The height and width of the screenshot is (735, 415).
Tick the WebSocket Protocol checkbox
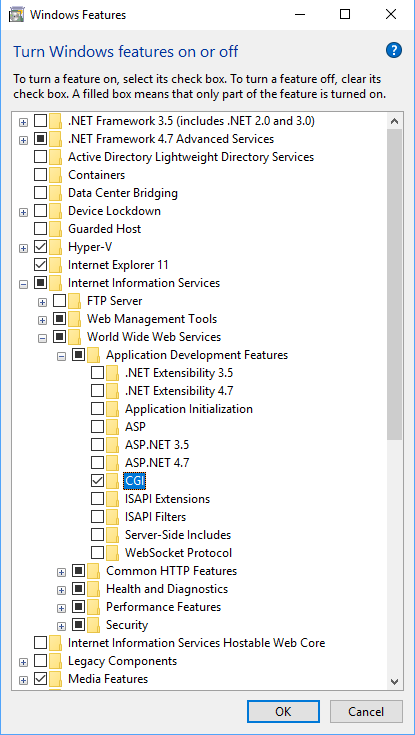98,552
